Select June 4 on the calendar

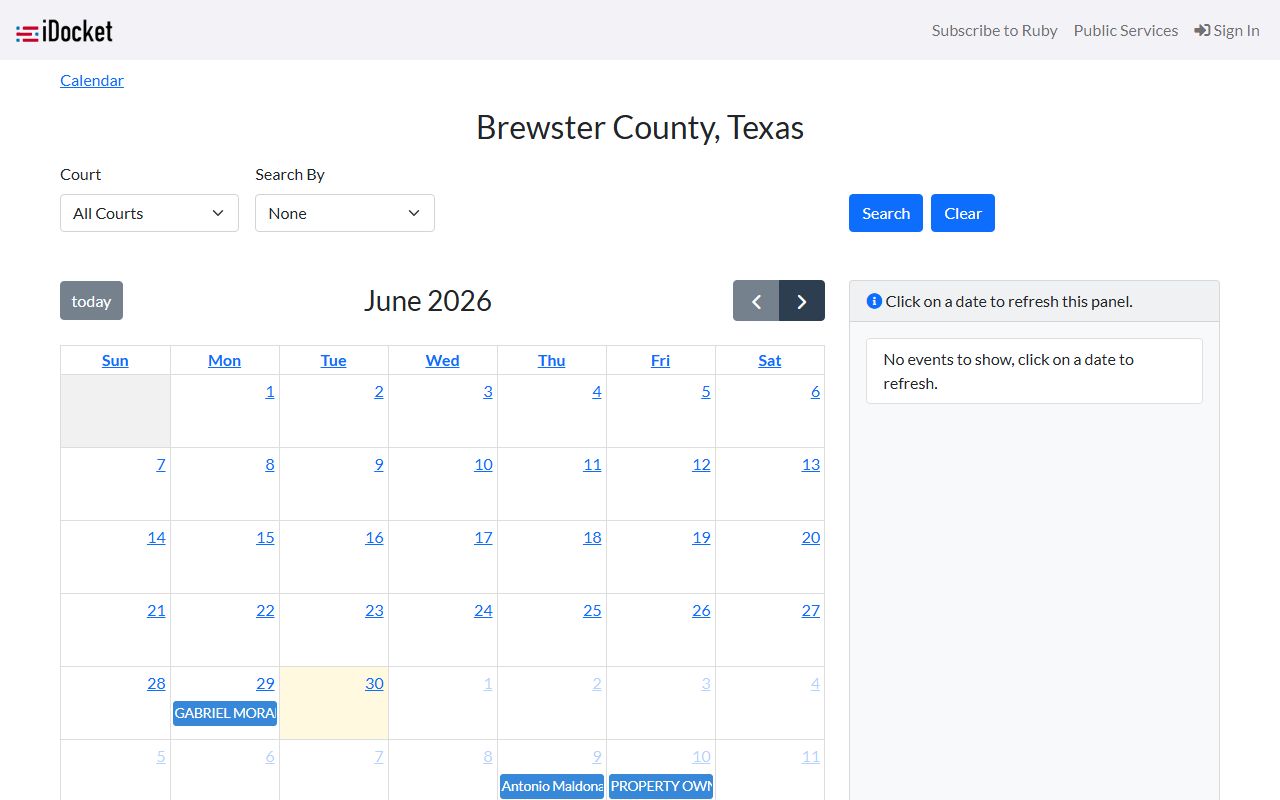(x=596, y=391)
